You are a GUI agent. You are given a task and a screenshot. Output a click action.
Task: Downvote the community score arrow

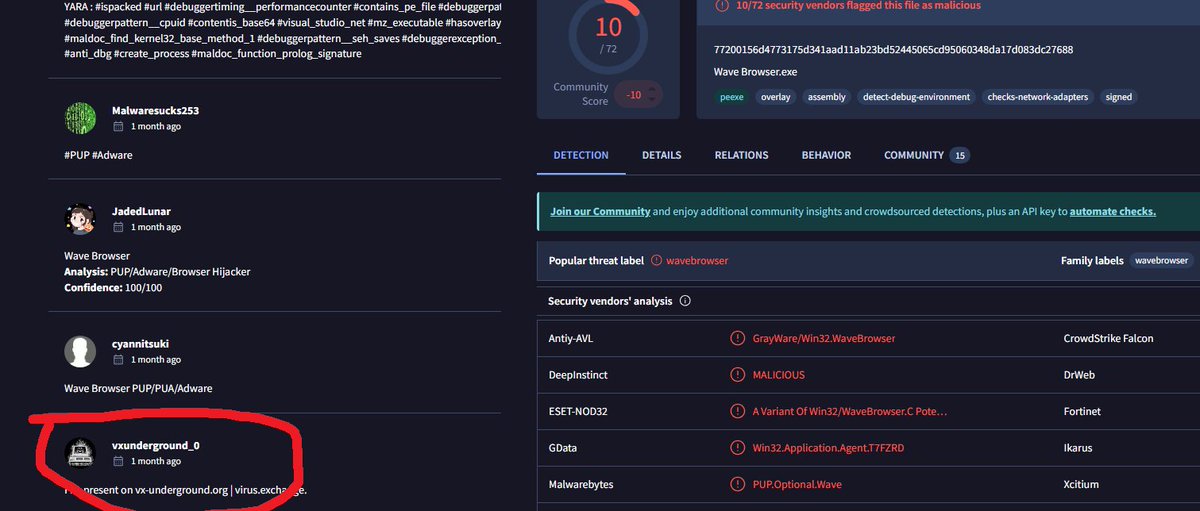tap(653, 99)
